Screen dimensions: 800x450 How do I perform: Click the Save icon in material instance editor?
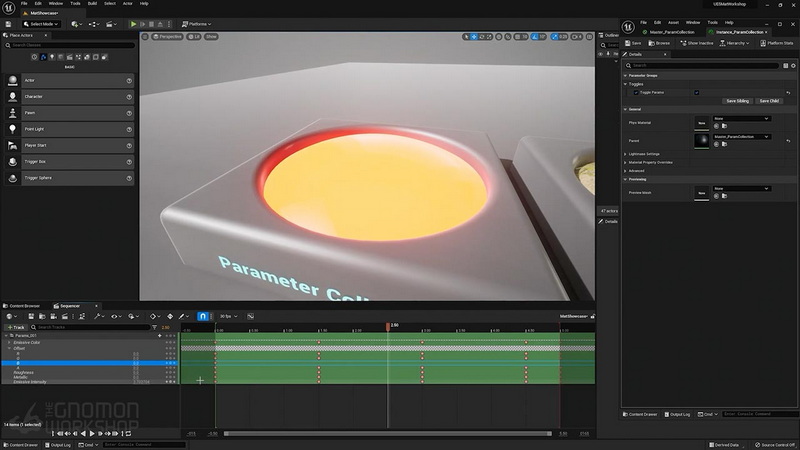tap(633, 43)
